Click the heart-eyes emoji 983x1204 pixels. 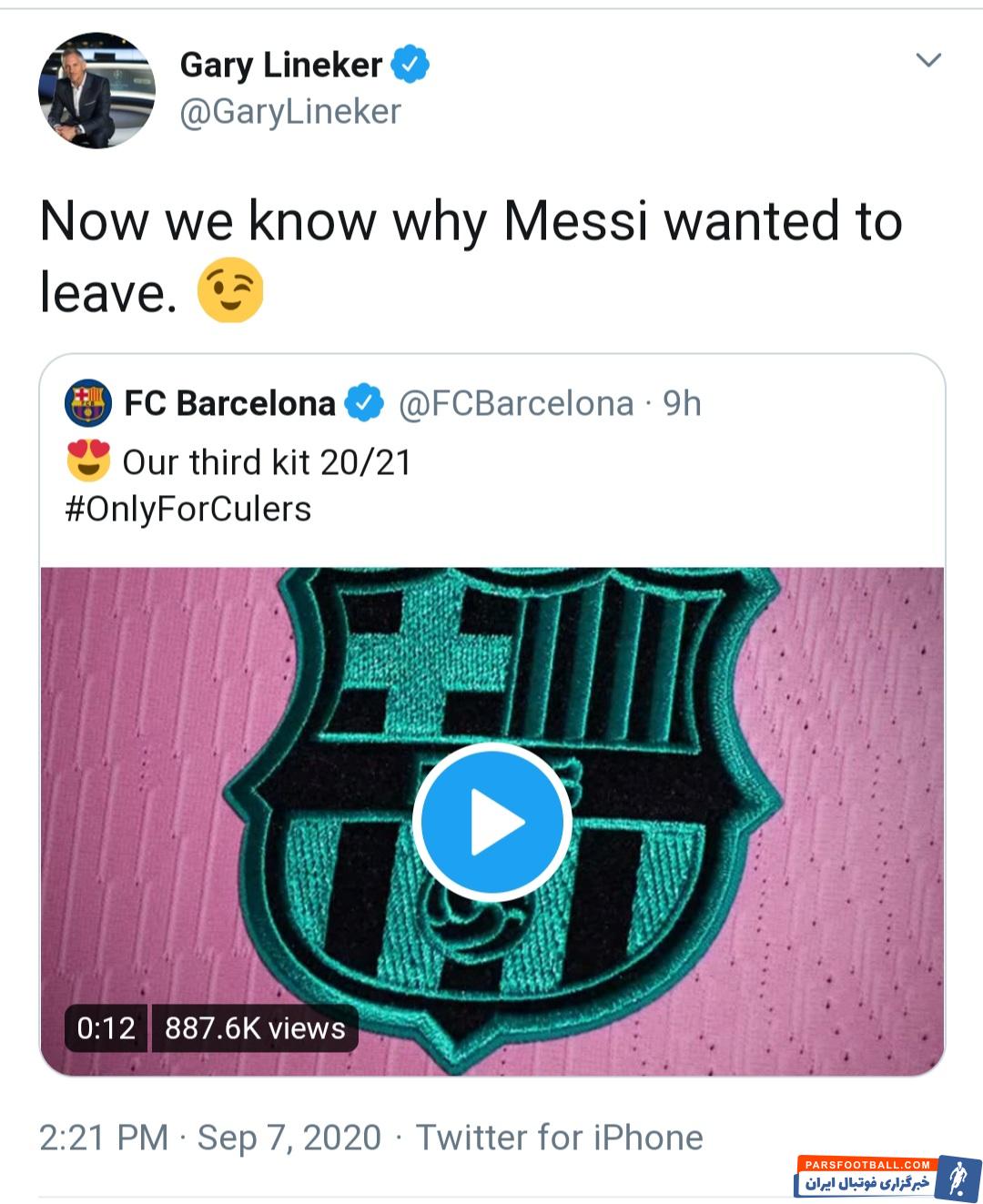click(x=88, y=461)
